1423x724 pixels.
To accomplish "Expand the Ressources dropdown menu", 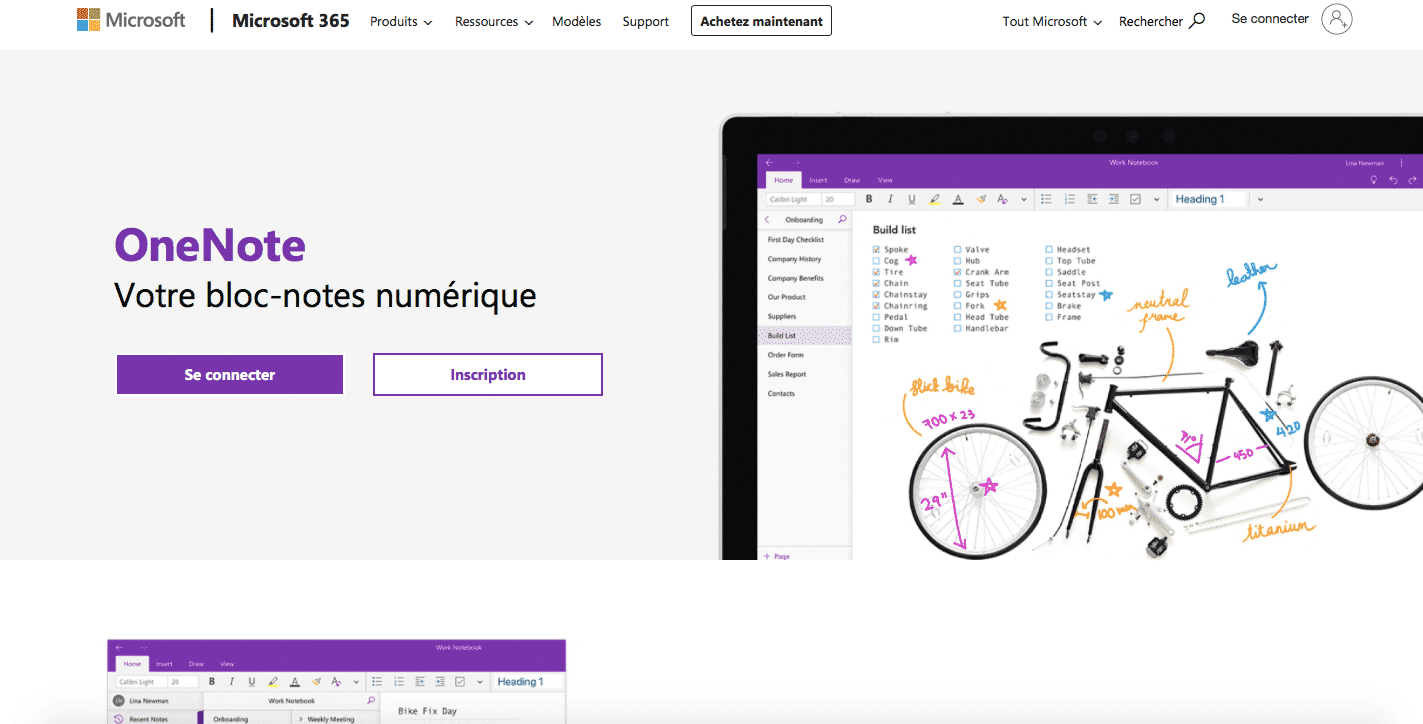I will [x=494, y=21].
